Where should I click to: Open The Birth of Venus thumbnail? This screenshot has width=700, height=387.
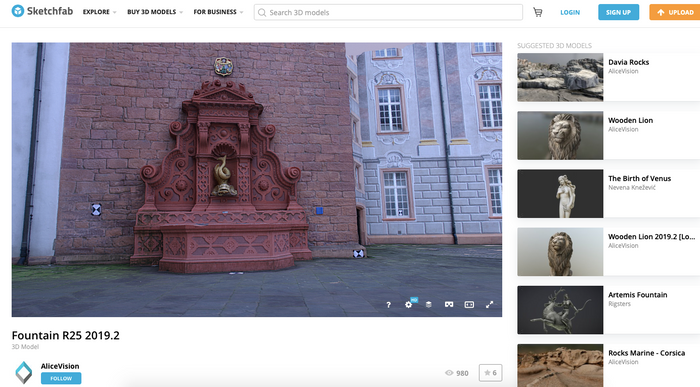(560, 194)
